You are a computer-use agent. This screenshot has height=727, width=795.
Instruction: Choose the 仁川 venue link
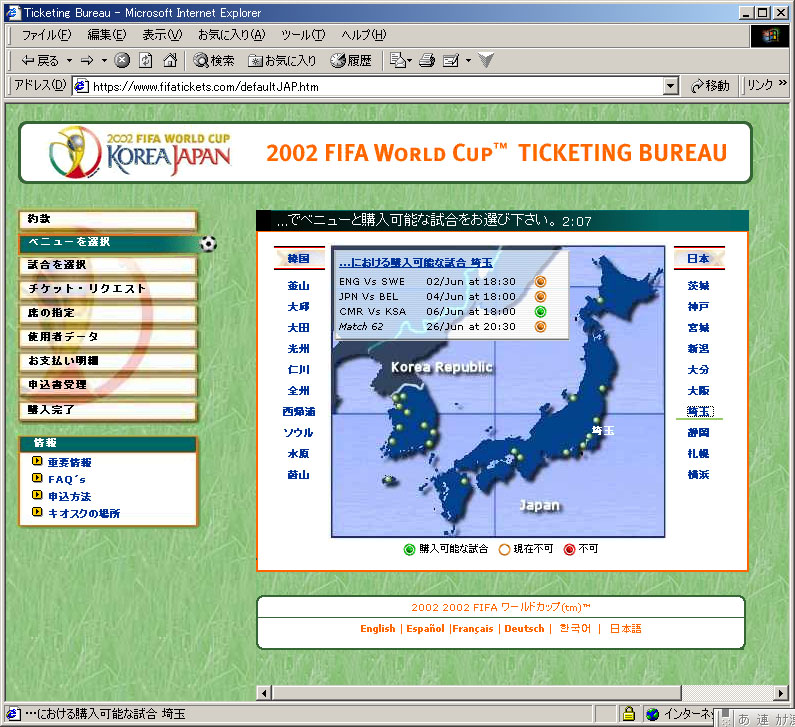pos(299,370)
